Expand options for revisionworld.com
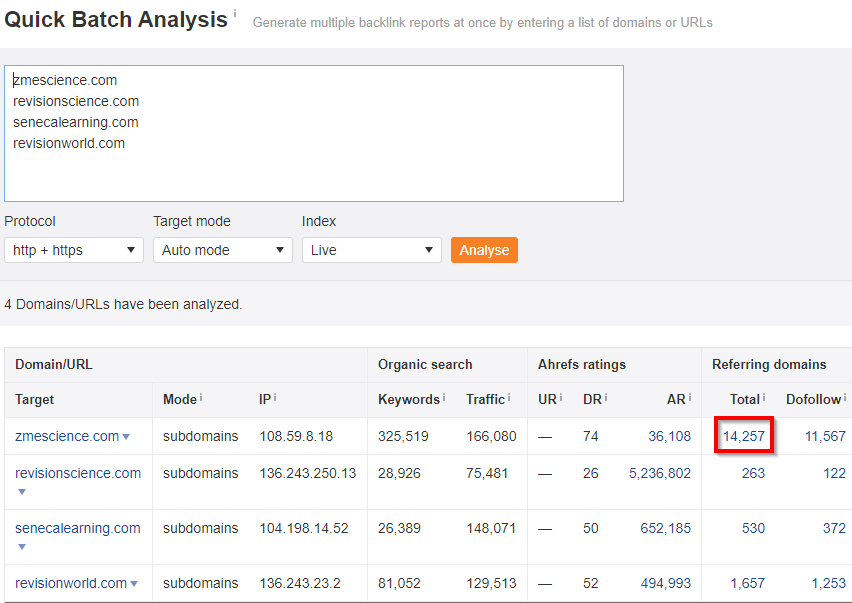852x603 pixels. coord(132,583)
